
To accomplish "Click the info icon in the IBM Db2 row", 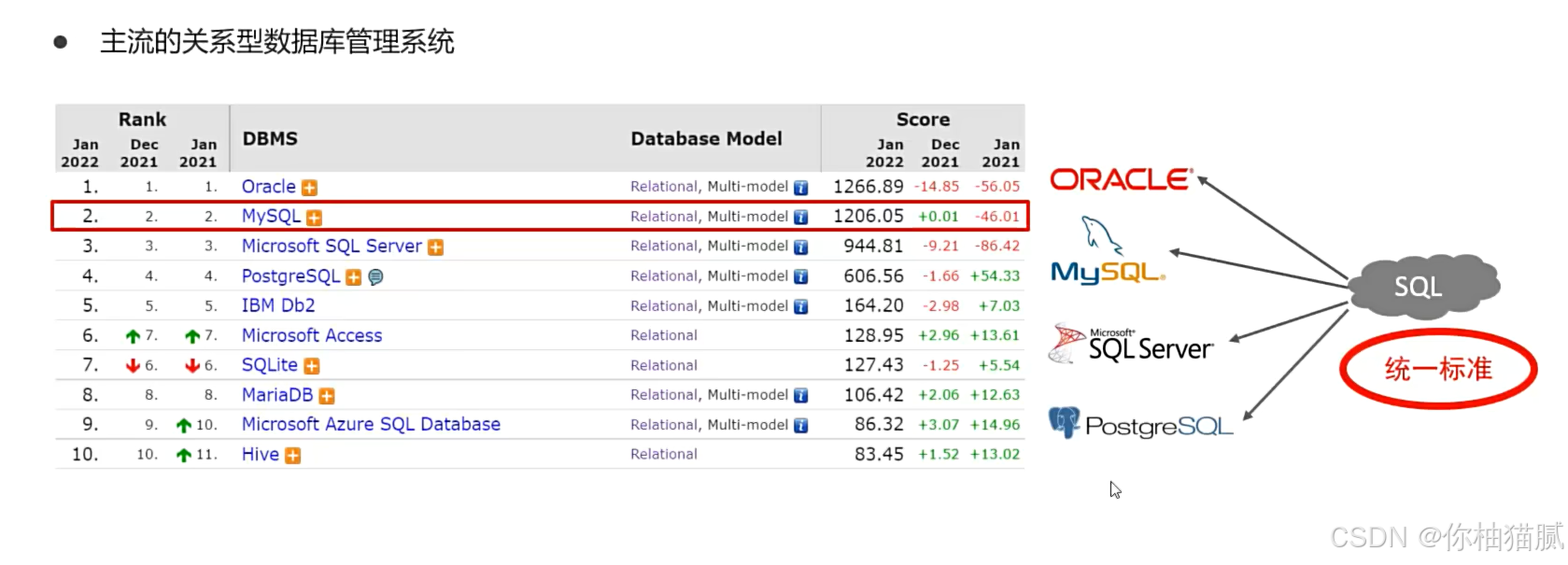I will 800,307.
